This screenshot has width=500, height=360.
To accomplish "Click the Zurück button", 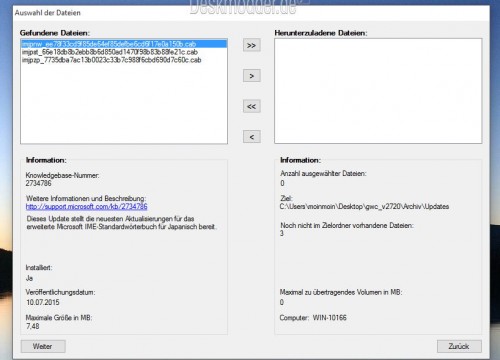I will pyautogui.click(x=459, y=346).
